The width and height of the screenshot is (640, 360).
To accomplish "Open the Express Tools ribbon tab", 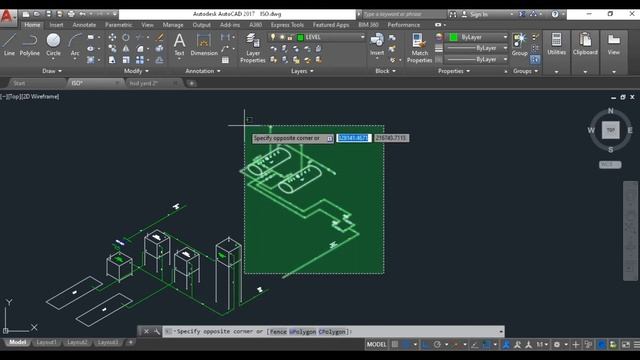I will pyautogui.click(x=287, y=25).
